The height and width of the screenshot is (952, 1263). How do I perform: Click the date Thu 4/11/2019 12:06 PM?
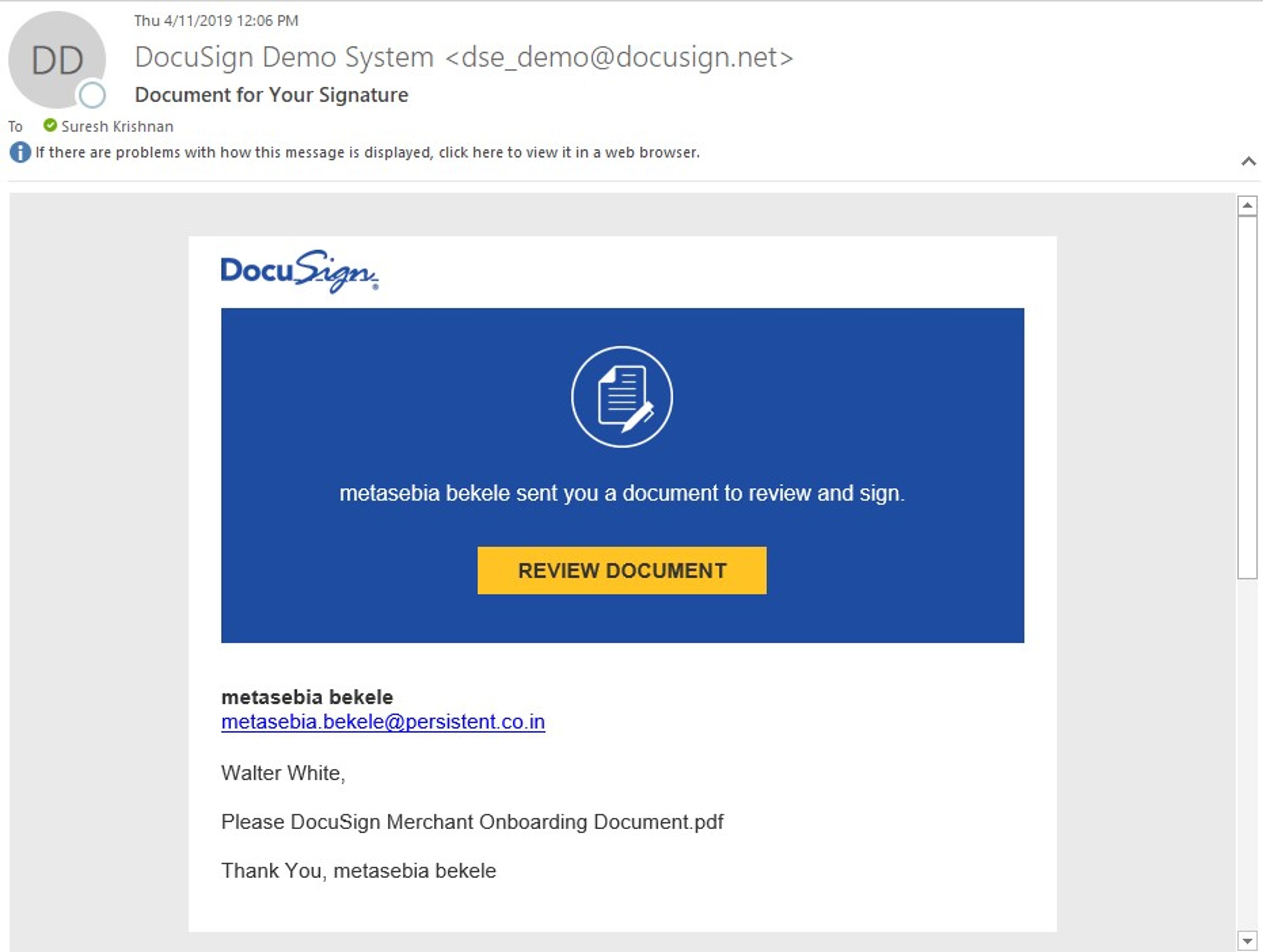(x=216, y=21)
